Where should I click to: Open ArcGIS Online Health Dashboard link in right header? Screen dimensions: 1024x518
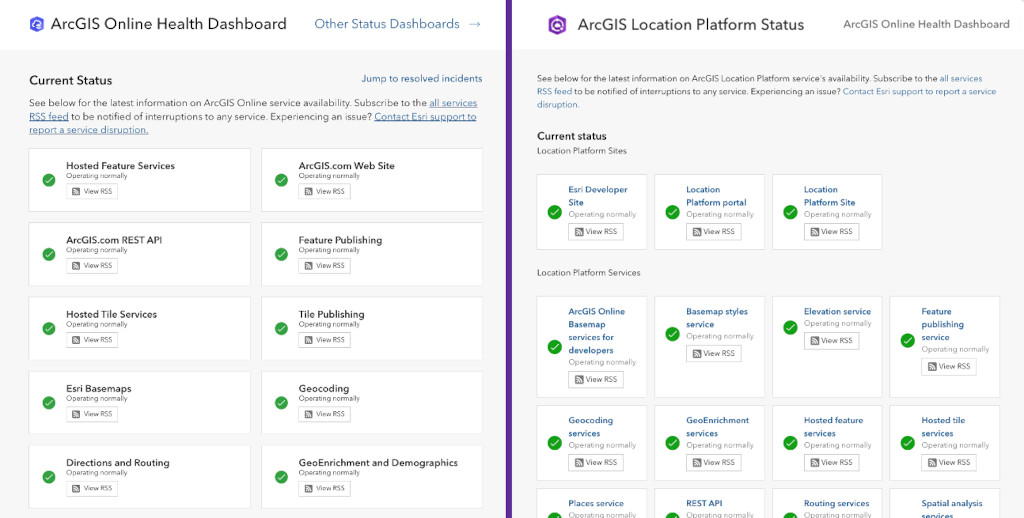click(926, 24)
